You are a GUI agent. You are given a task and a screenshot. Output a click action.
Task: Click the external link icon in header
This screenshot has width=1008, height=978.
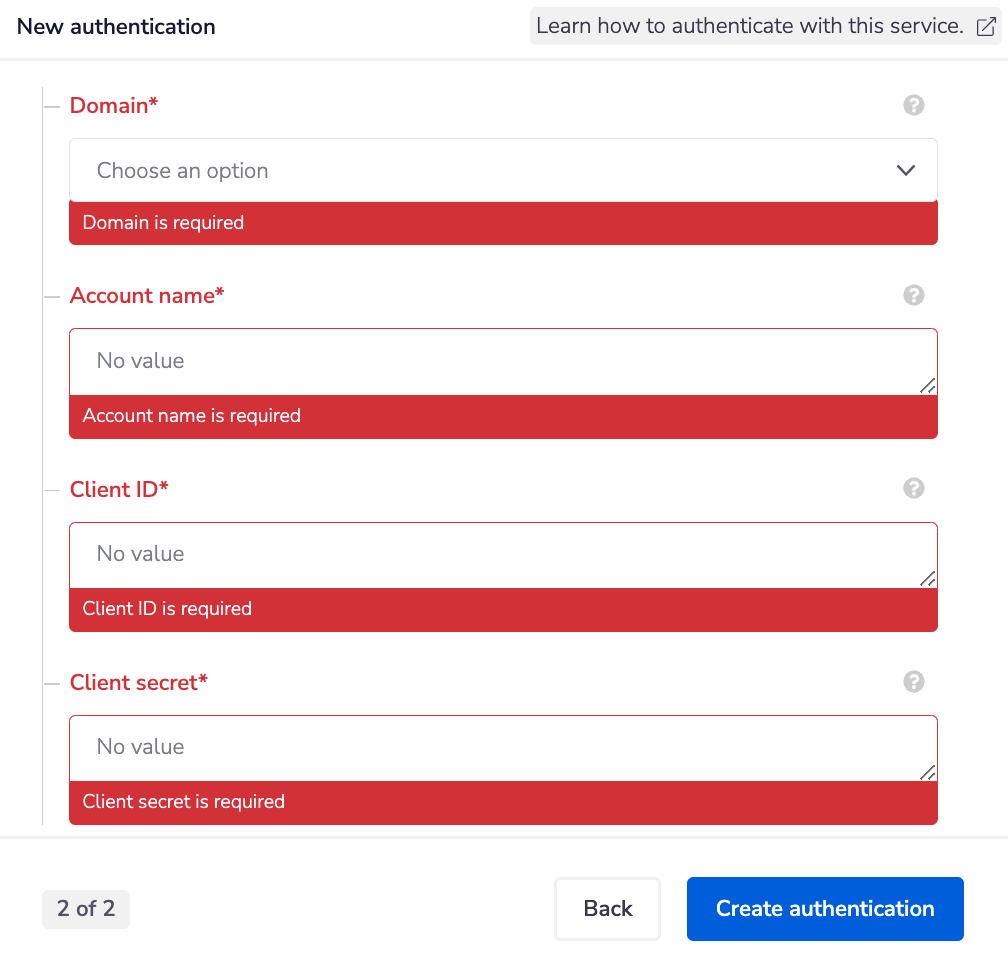[984, 27]
